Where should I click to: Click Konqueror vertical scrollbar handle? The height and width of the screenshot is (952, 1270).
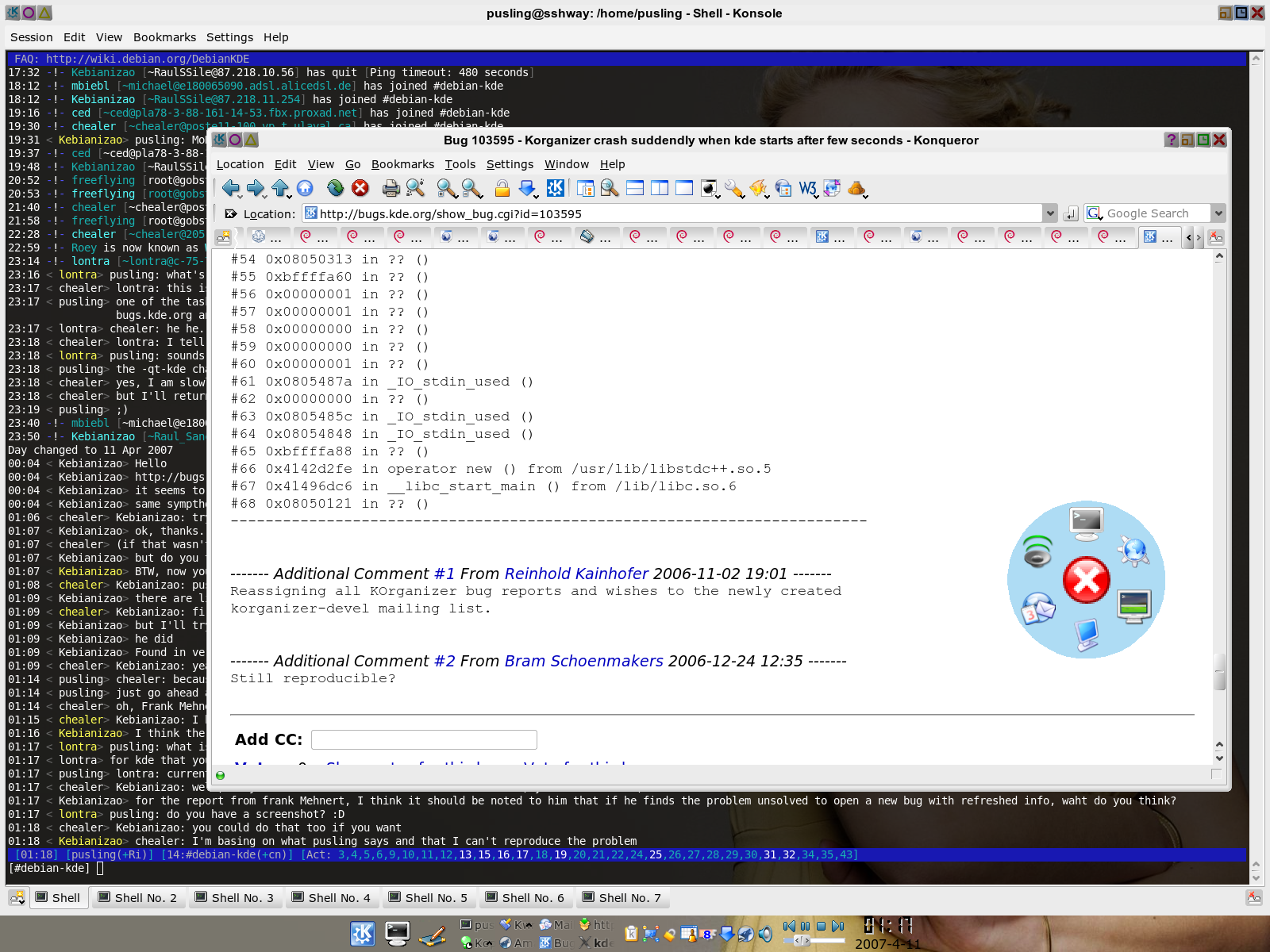[x=1219, y=671]
